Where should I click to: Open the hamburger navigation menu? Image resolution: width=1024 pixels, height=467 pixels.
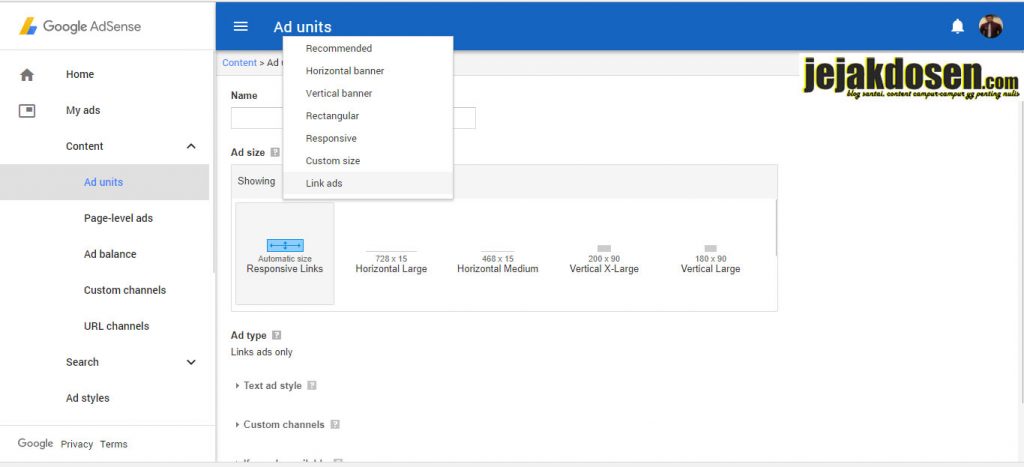tap(240, 26)
